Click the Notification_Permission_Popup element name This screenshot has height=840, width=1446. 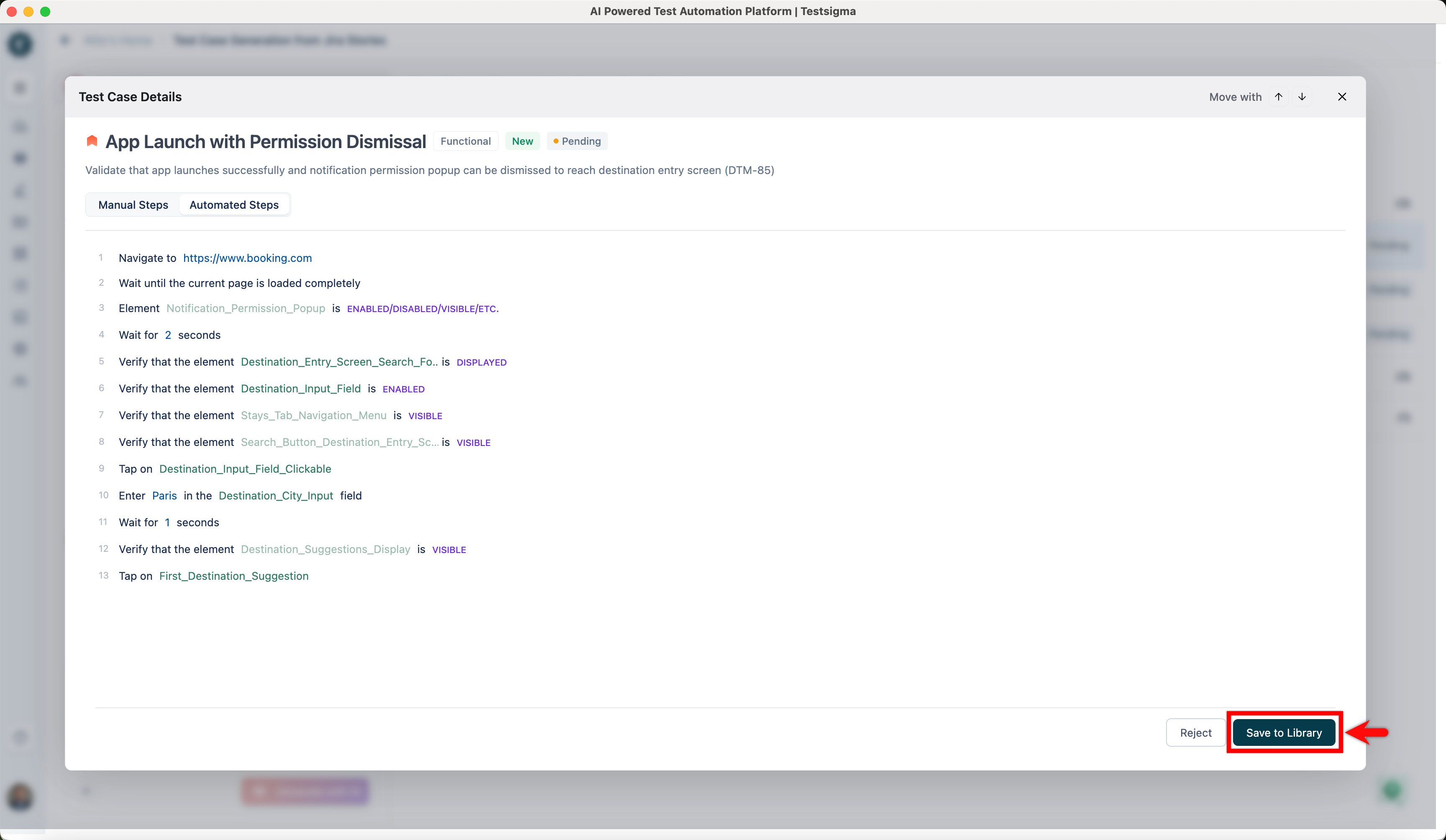[246, 309]
